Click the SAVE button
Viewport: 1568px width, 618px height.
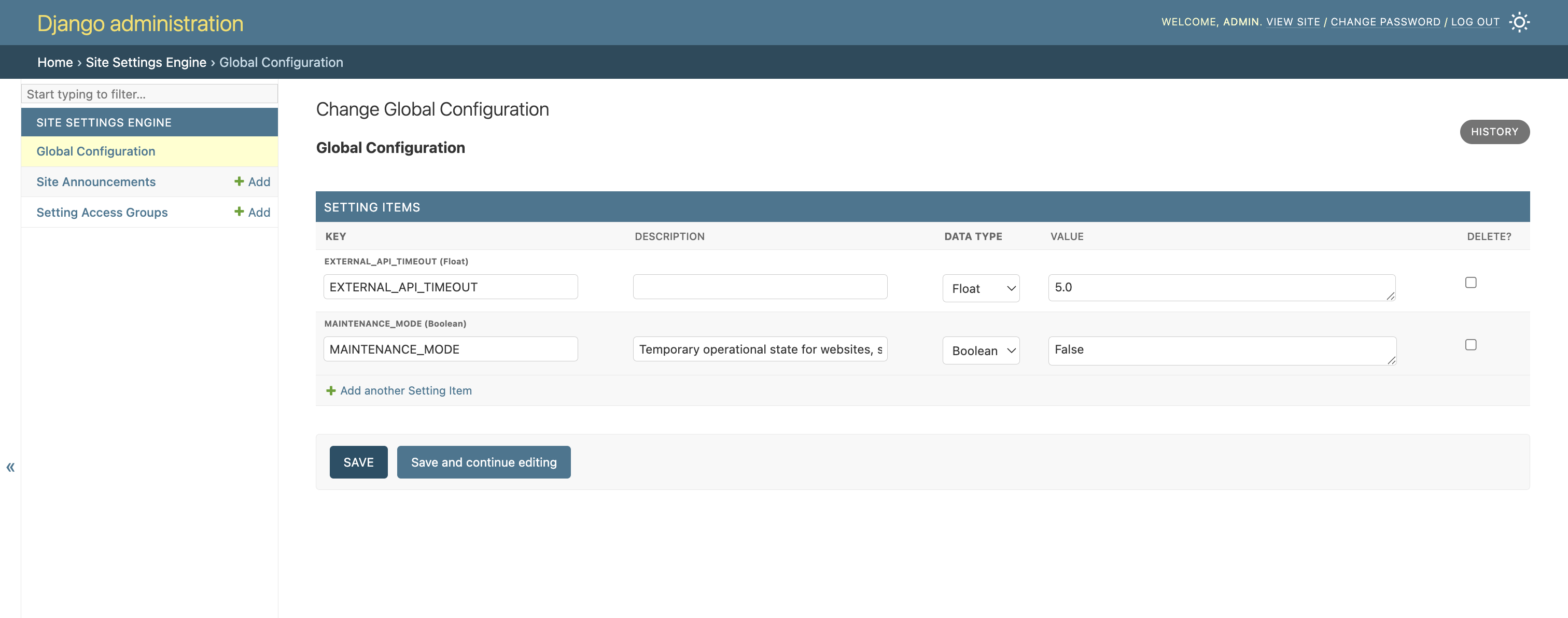pyautogui.click(x=358, y=462)
